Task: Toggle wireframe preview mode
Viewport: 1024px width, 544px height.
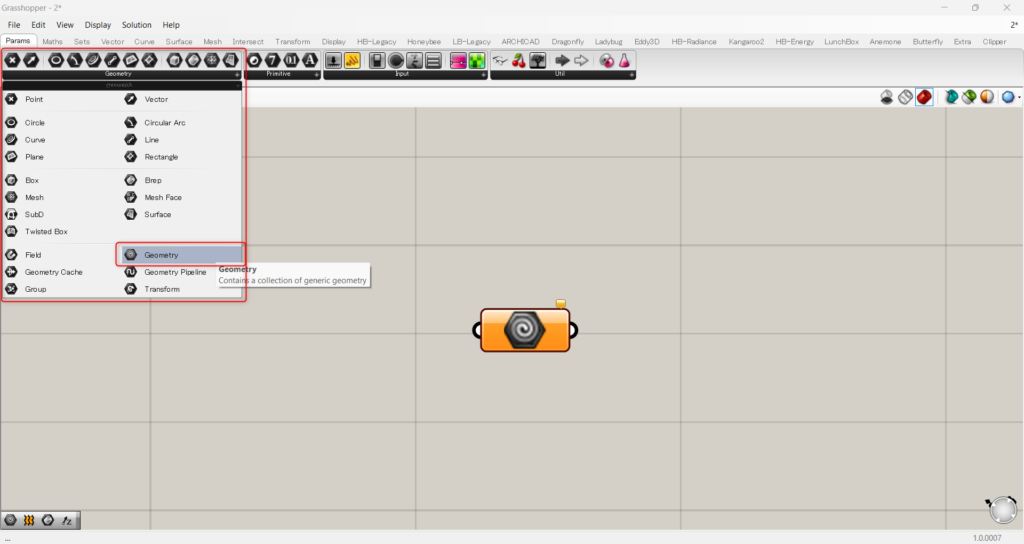Action: click(x=905, y=97)
